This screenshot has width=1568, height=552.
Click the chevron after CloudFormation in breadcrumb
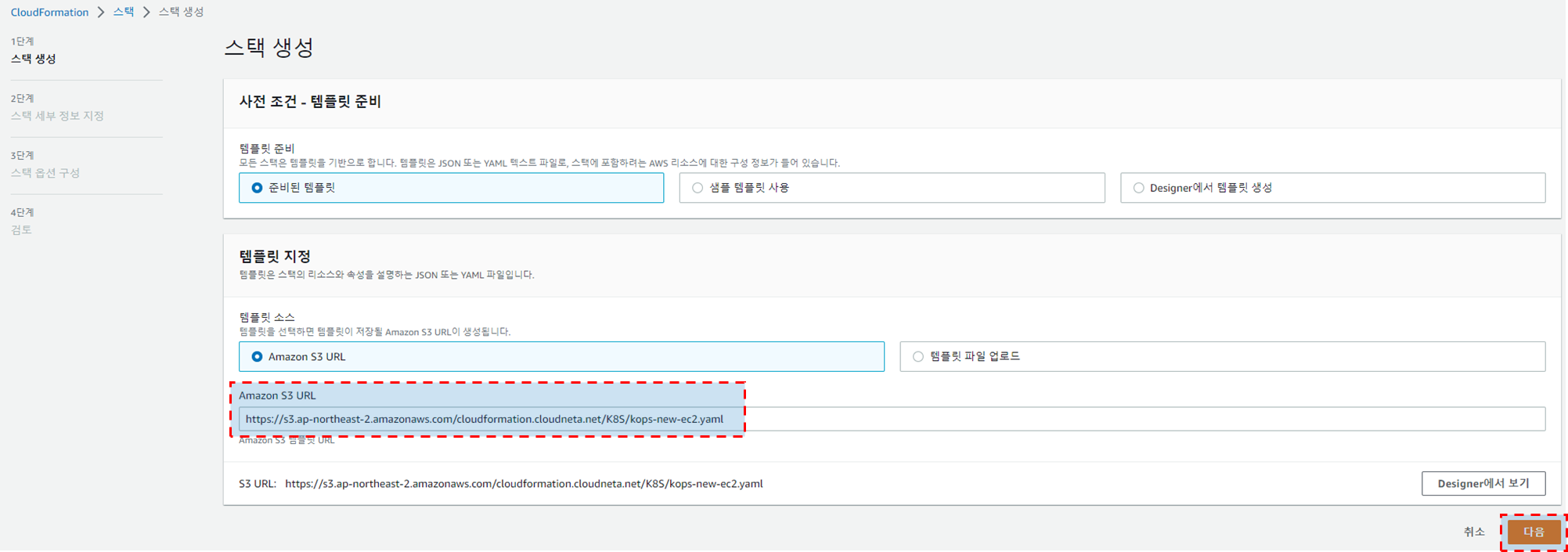point(101,13)
